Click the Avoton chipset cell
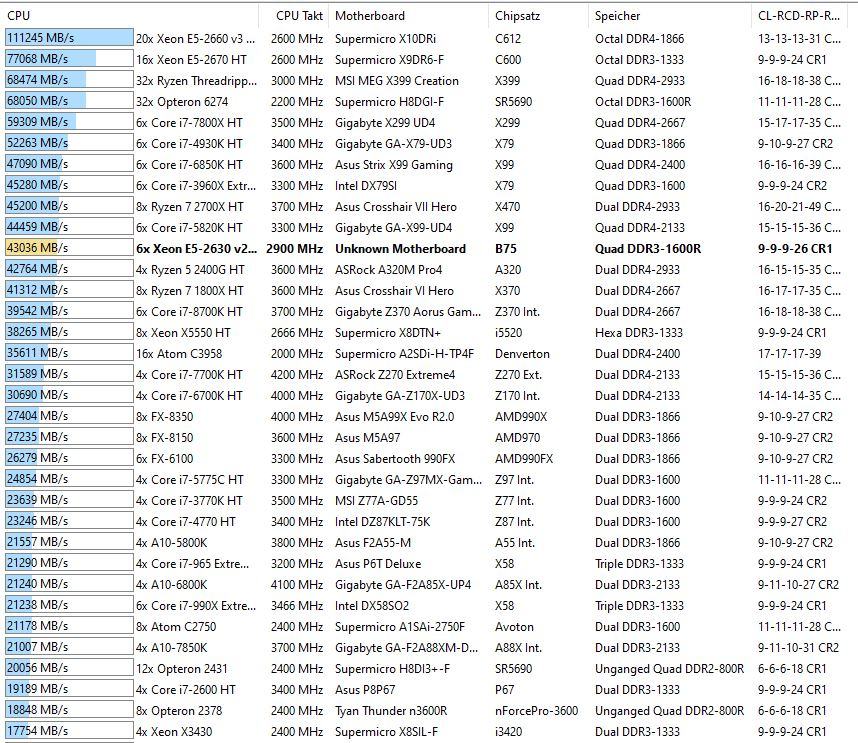 pos(514,627)
